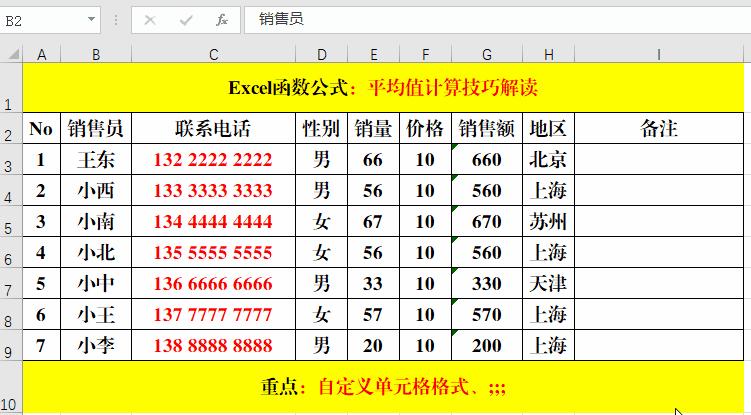Click the formula bar containing 销售员
The image size is (751, 415).
497,20
